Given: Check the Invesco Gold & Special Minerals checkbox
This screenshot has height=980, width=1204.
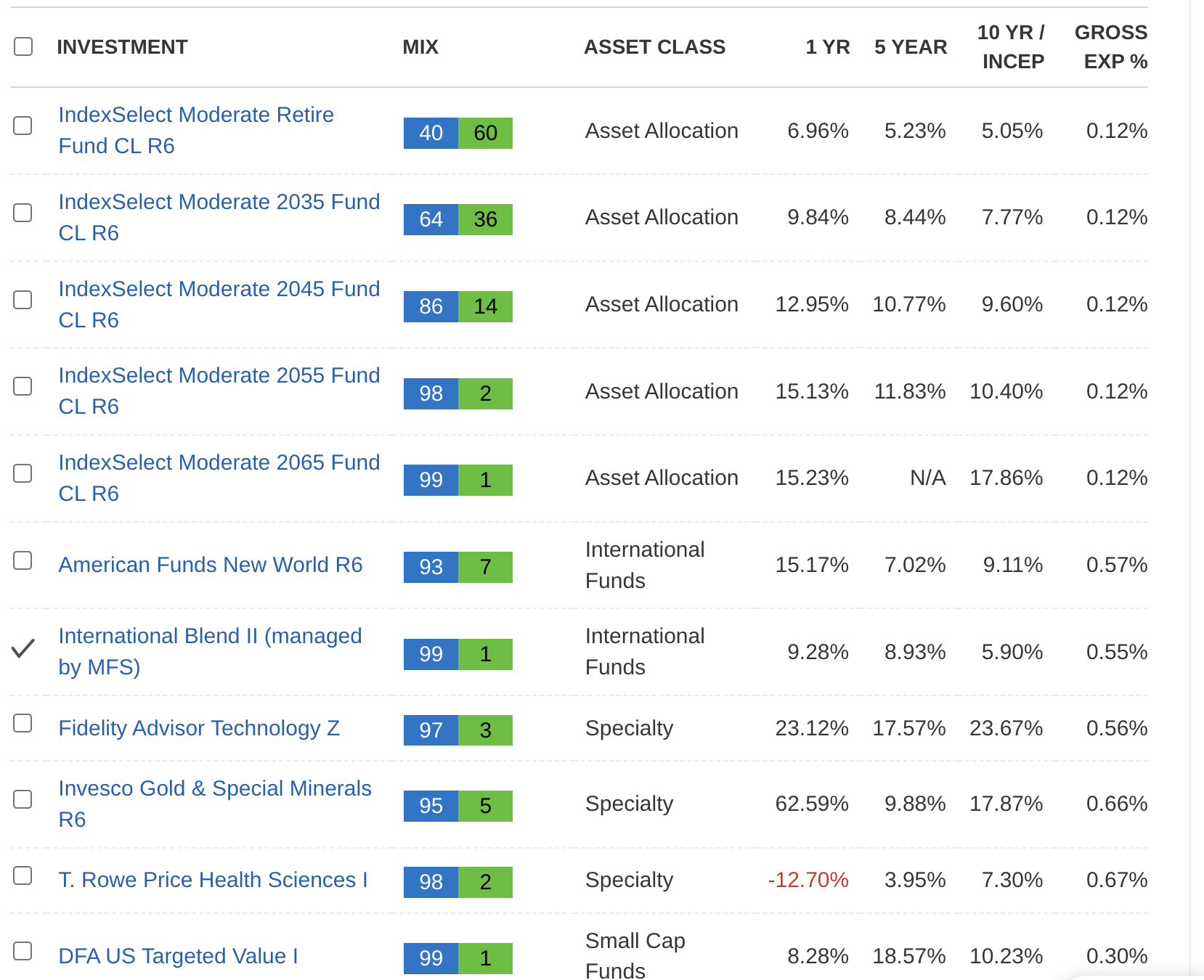Looking at the screenshot, I should (x=23, y=799).
